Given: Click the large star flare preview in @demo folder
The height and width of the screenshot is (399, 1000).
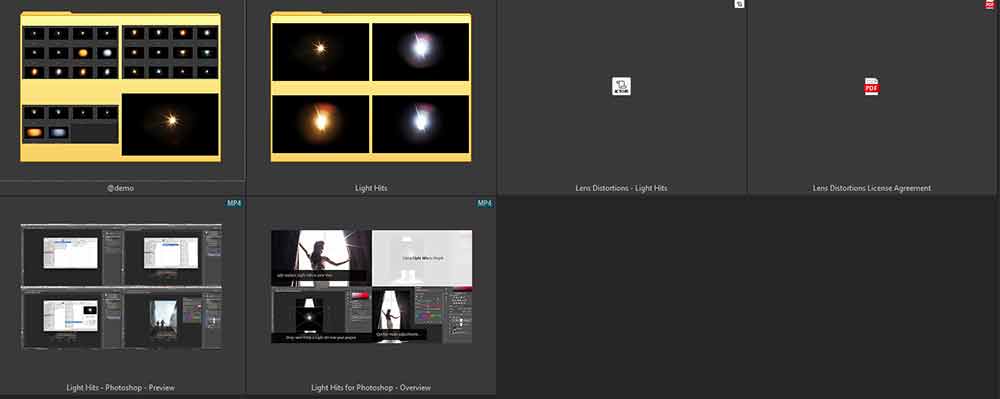Looking at the screenshot, I should point(170,124).
